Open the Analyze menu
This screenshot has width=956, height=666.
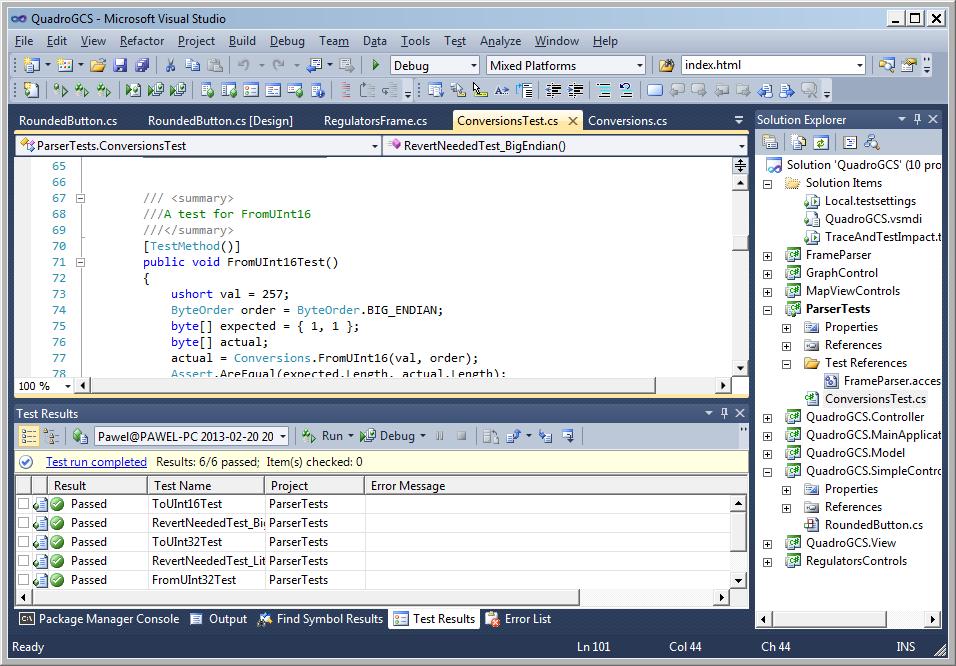(501, 41)
